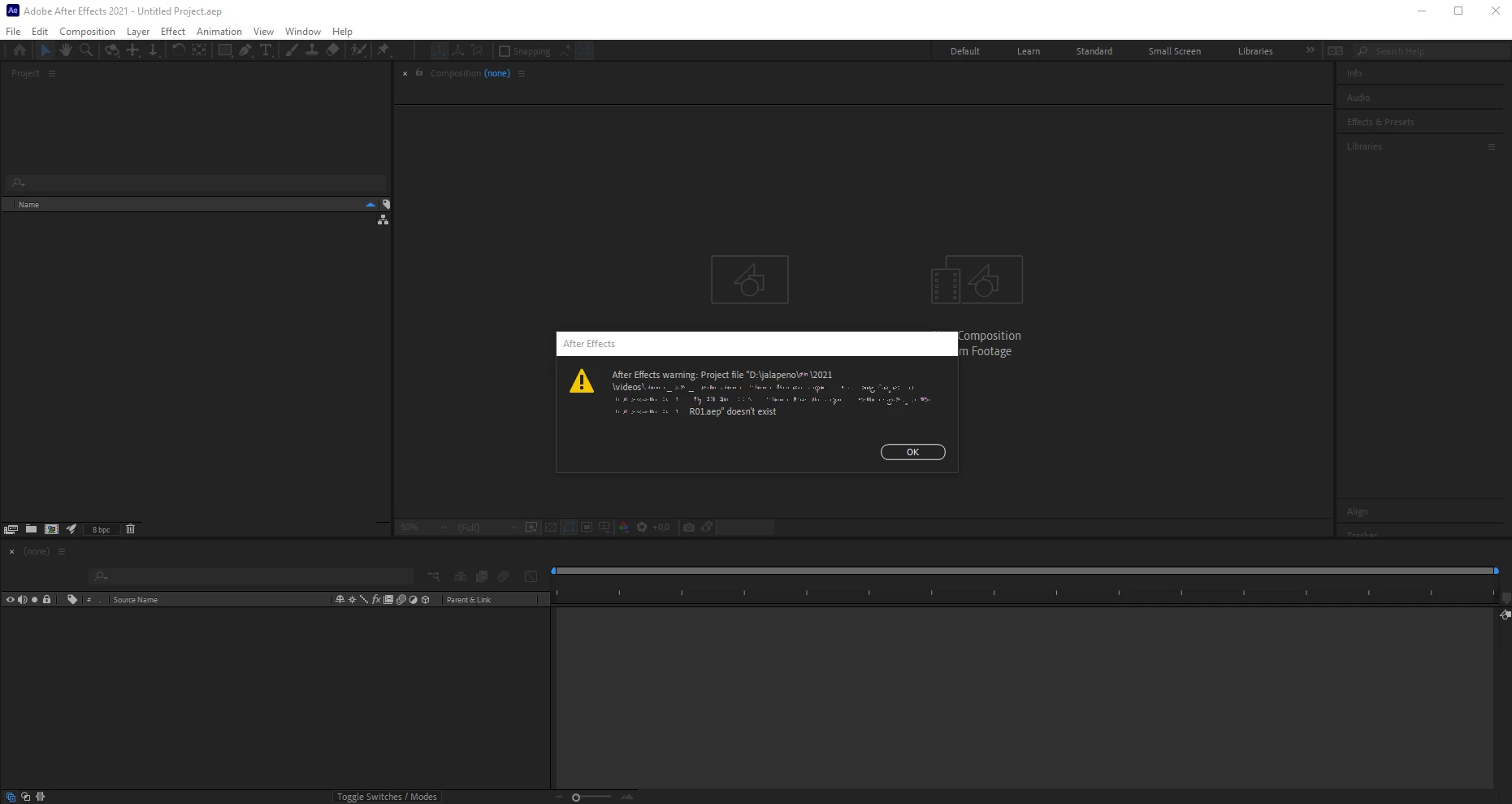This screenshot has width=1512, height=804.
Task: Open grid and guide options dropdown
Action: [x=604, y=528]
